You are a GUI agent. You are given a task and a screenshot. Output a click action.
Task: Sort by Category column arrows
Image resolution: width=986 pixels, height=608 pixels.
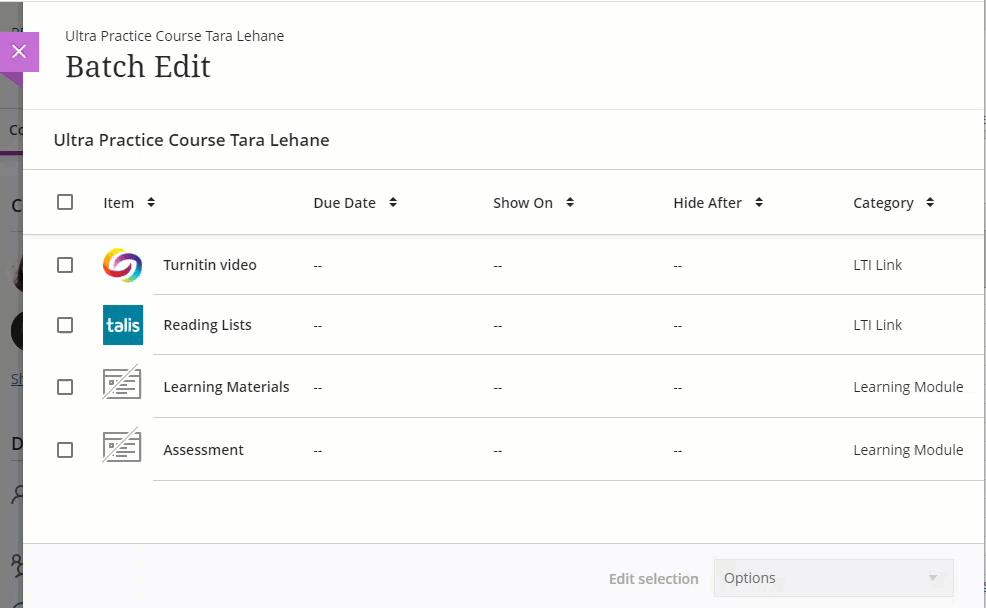930,203
